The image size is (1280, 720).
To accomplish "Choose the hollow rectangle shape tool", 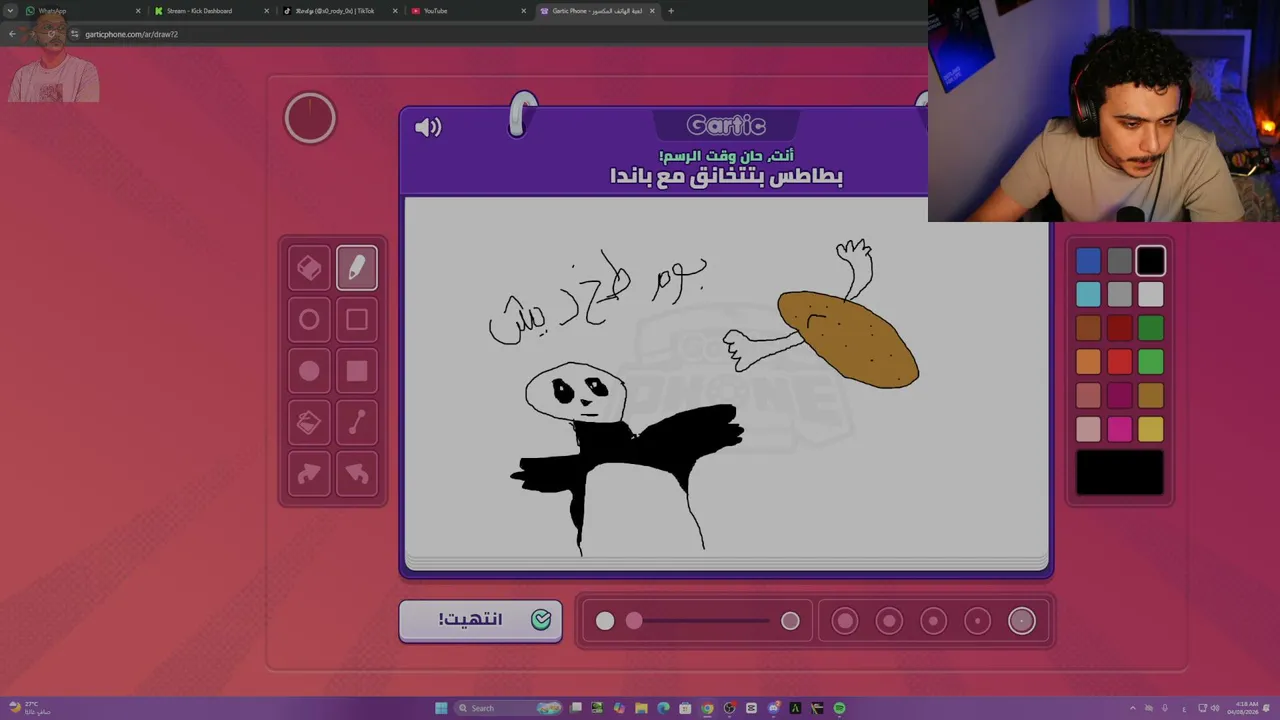I will (x=357, y=320).
